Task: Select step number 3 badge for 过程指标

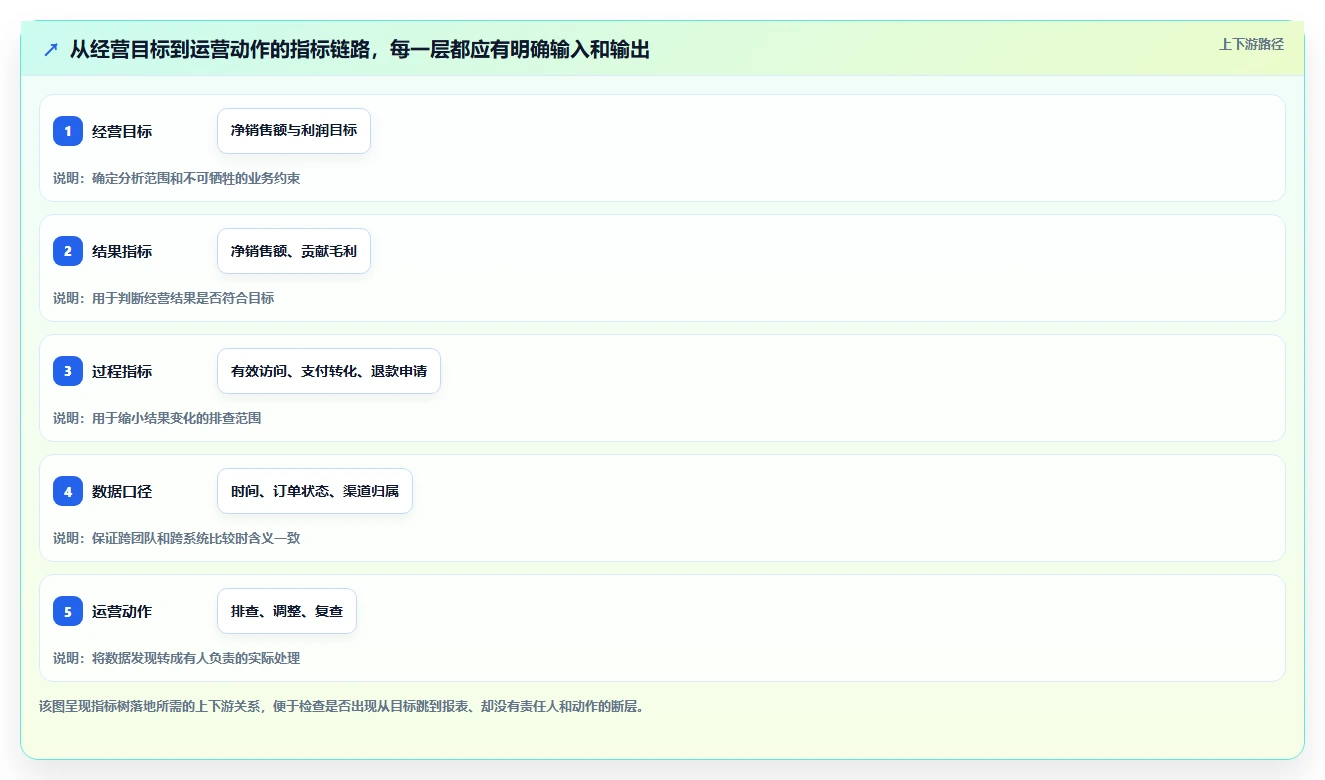Action: [x=68, y=371]
